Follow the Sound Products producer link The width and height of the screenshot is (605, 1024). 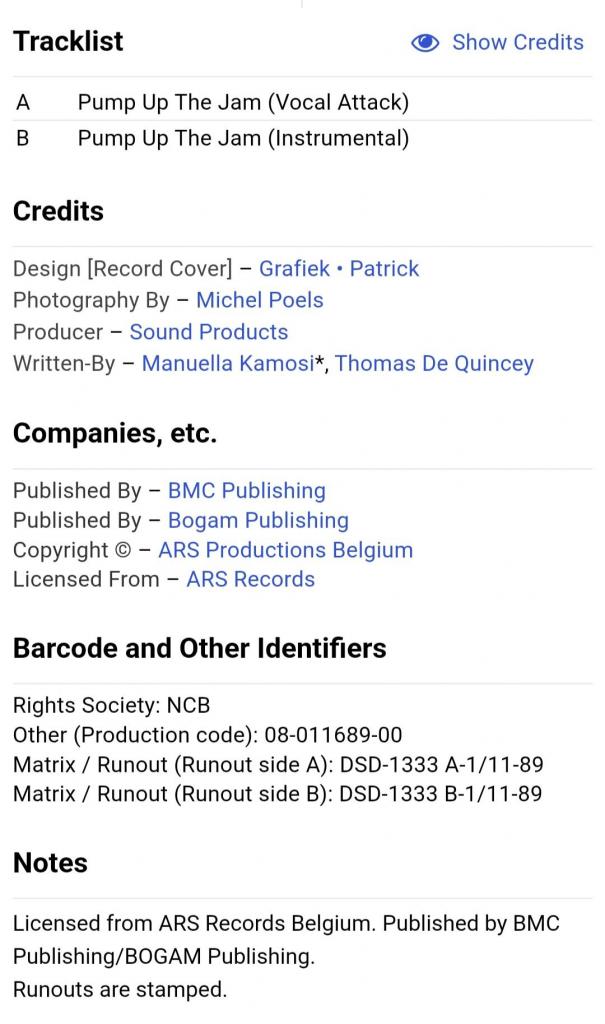click(x=209, y=332)
